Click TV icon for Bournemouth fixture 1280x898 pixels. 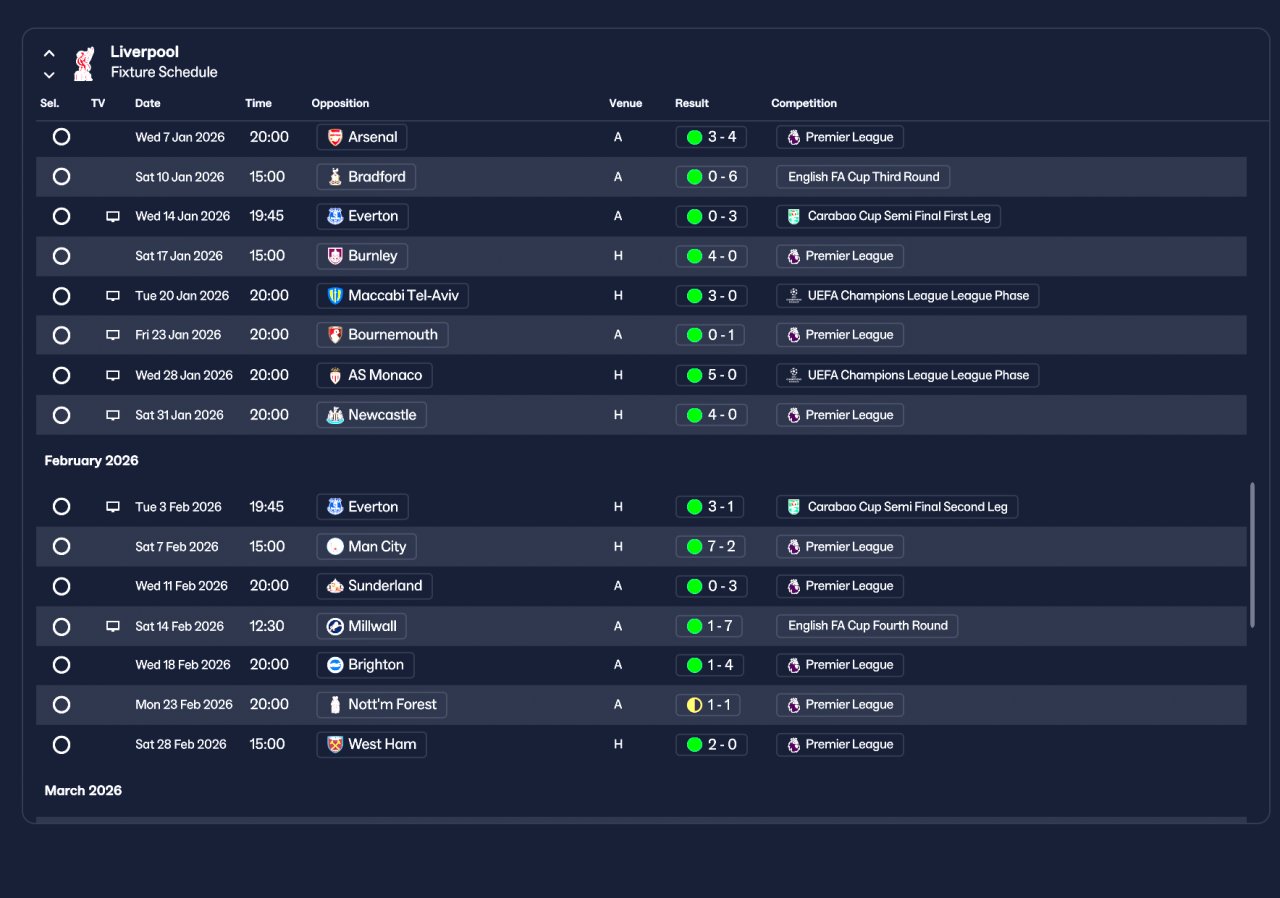tap(113, 335)
